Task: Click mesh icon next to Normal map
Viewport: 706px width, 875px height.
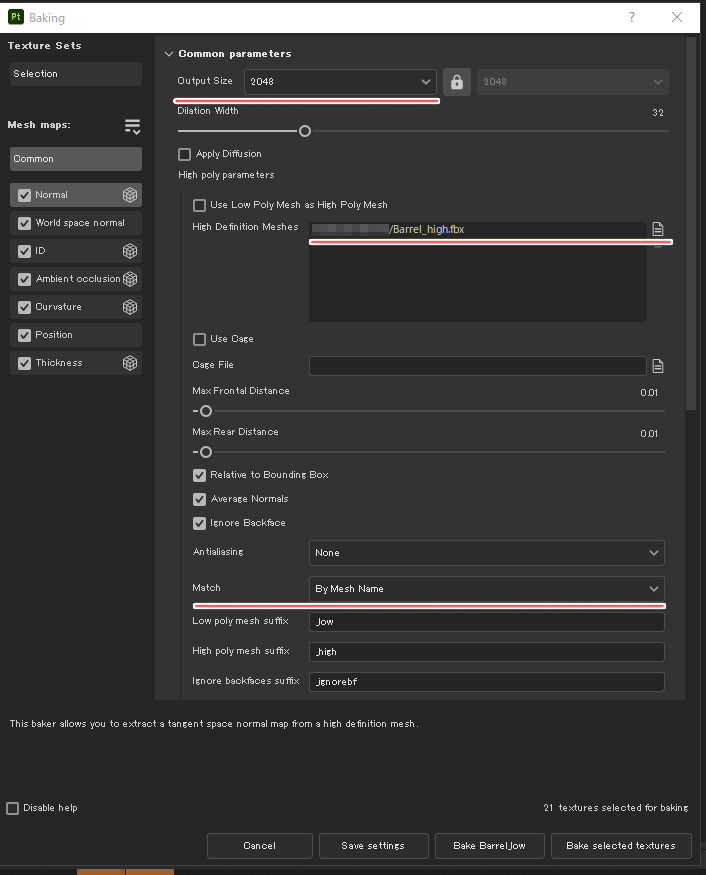Action: pyautogui.click(x=129, y=195)
